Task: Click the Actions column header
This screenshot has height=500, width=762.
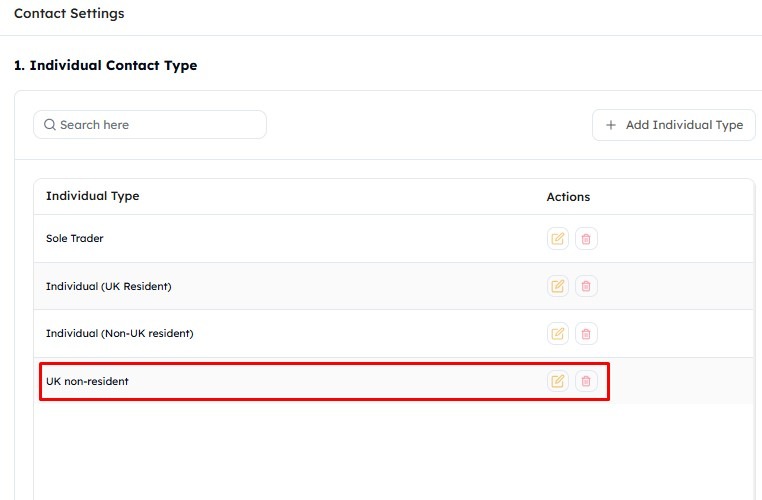Action: 568,197
